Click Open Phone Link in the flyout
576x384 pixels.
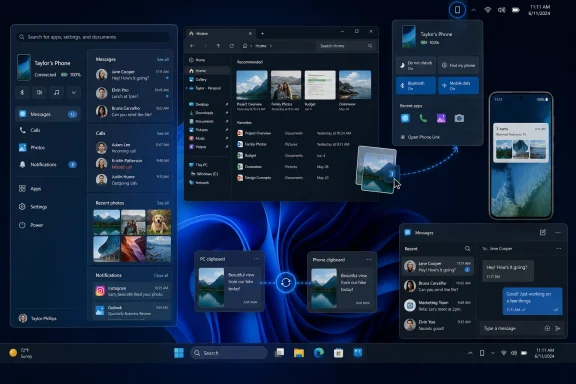coord(420,137)
